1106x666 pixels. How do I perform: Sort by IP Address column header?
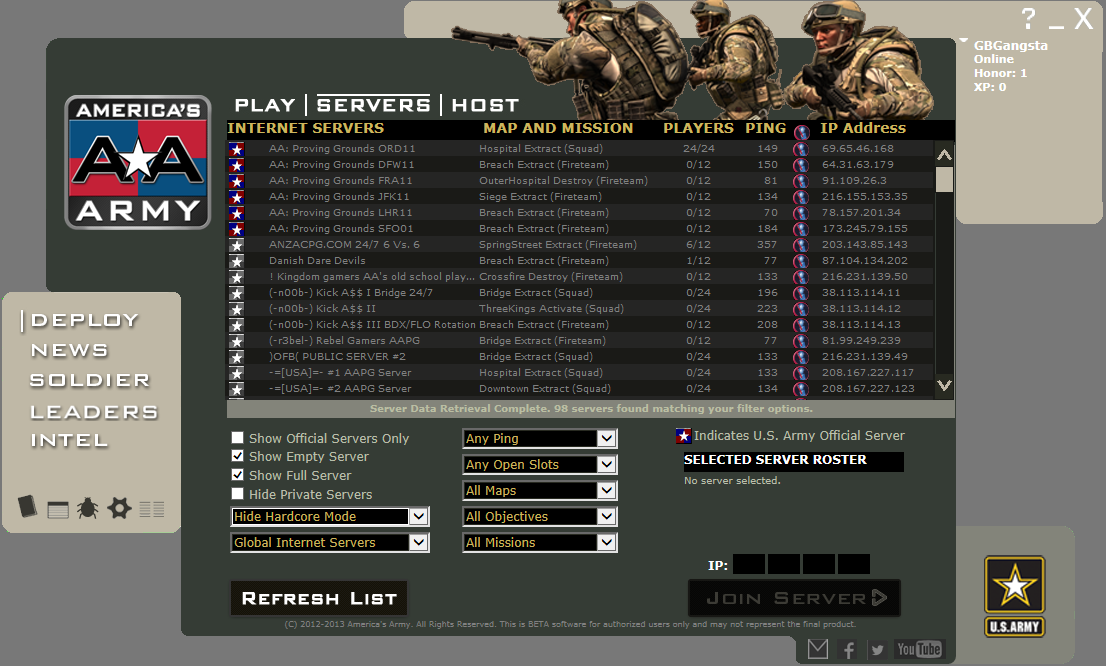[863, 128]
